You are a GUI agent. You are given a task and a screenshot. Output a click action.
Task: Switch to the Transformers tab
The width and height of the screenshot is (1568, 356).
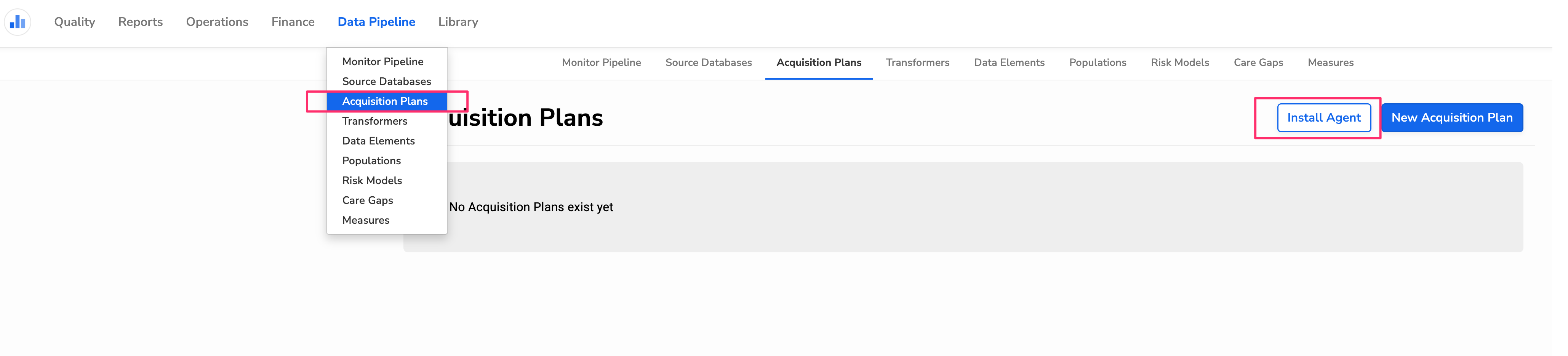917,63
